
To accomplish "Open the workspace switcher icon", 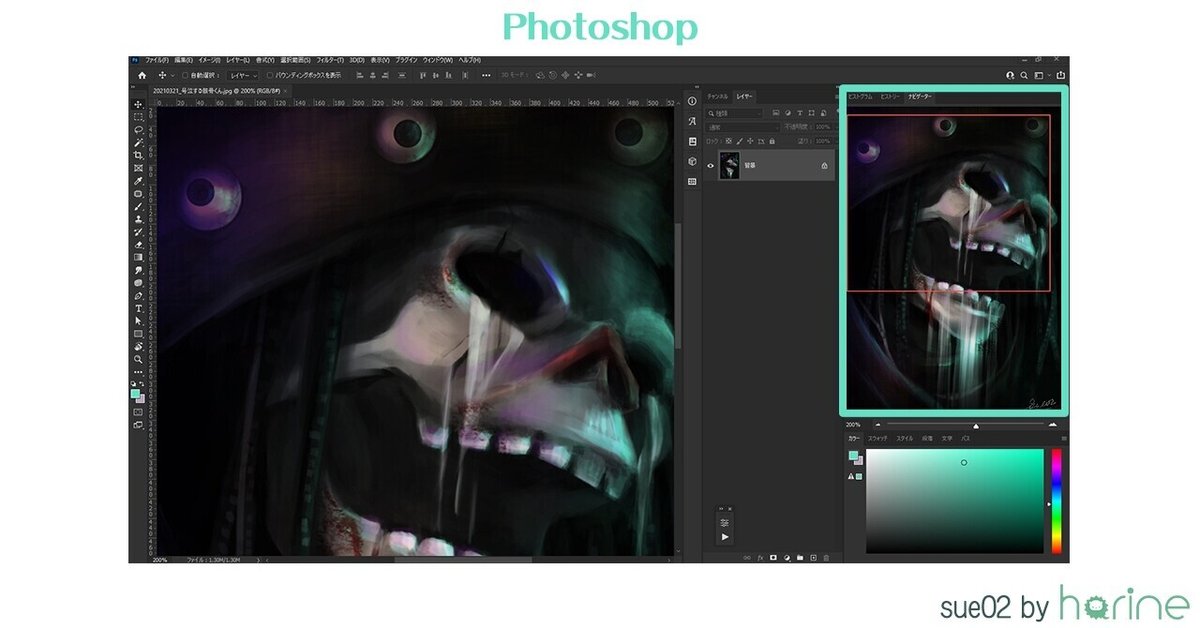I will coord(1039,75).
